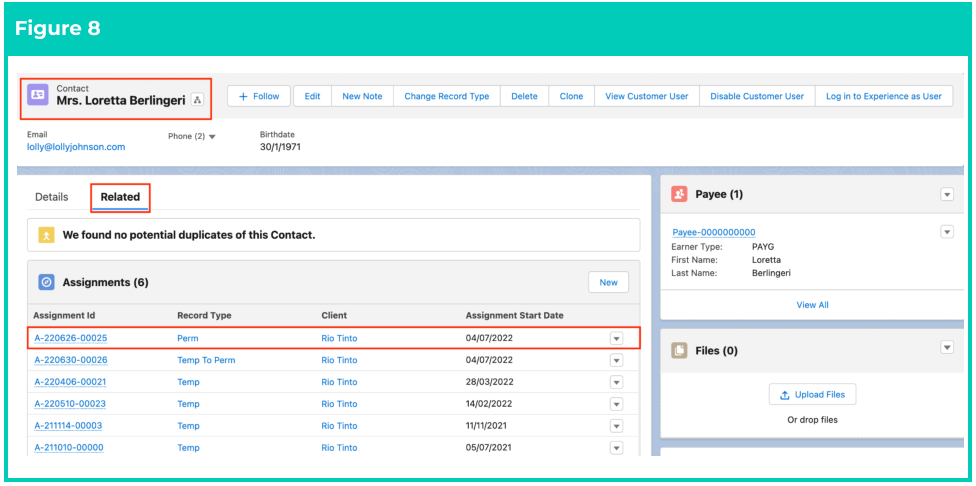
Task: Switch to the Details tab
Action: pyautogui.click(x=52, y=197)
